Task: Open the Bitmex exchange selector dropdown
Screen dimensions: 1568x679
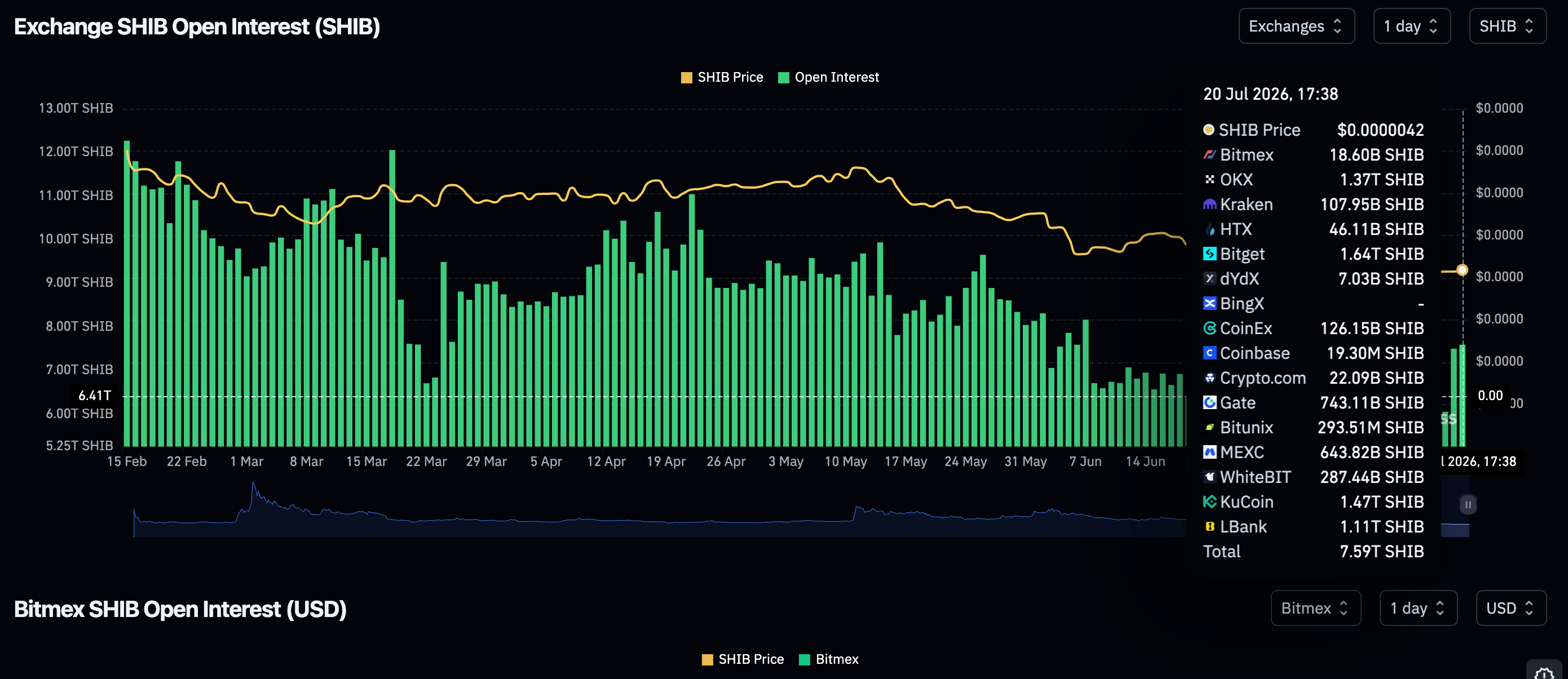Action: click(x=1315, y=609)
